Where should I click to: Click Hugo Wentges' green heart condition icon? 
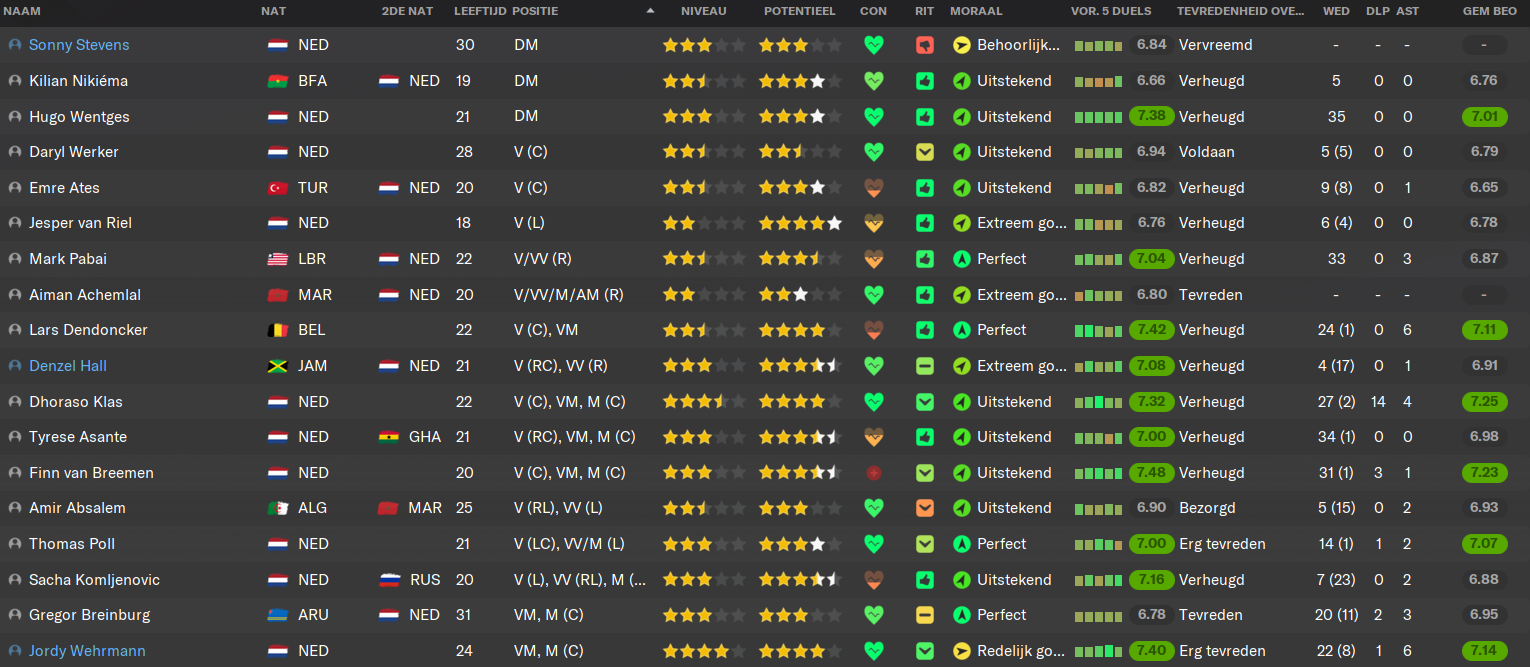874,116
